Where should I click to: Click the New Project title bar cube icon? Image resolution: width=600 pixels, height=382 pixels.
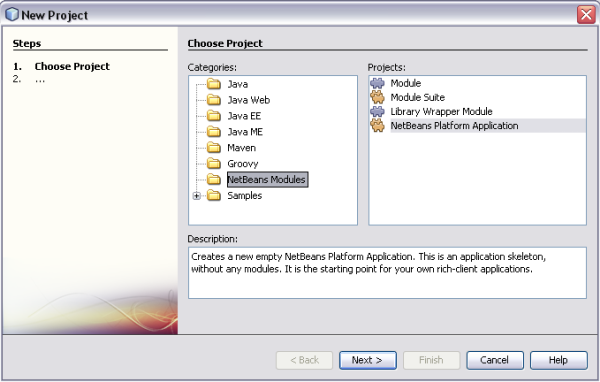12,15
